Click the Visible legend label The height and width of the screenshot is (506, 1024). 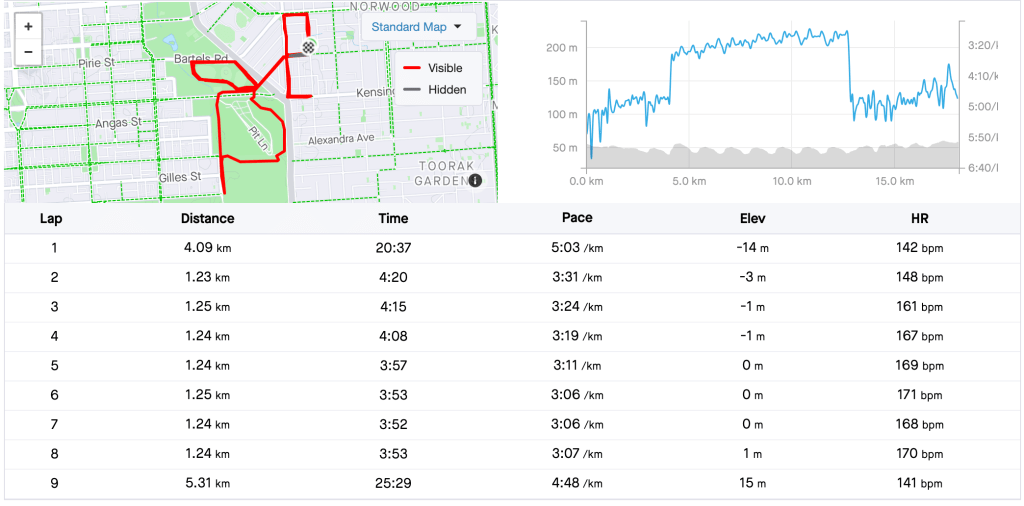click(445, 68)
